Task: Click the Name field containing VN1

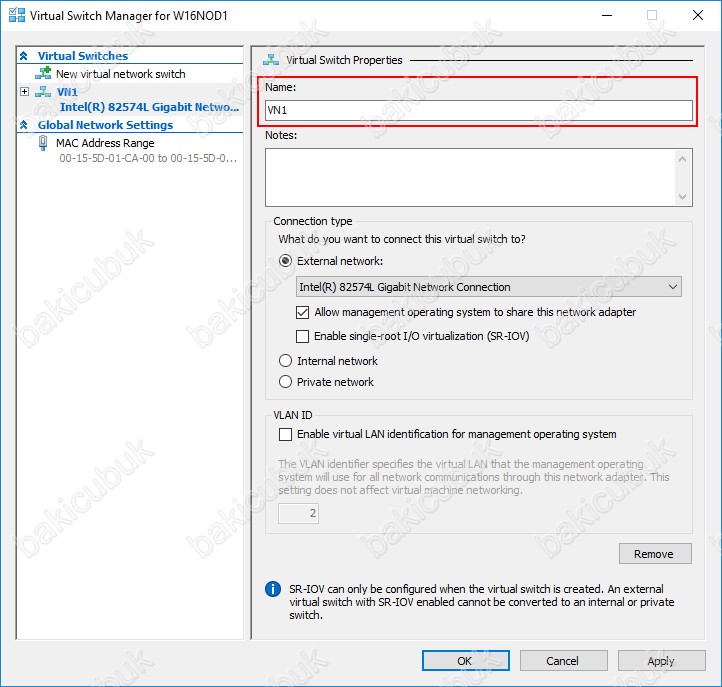Action: 479,111
